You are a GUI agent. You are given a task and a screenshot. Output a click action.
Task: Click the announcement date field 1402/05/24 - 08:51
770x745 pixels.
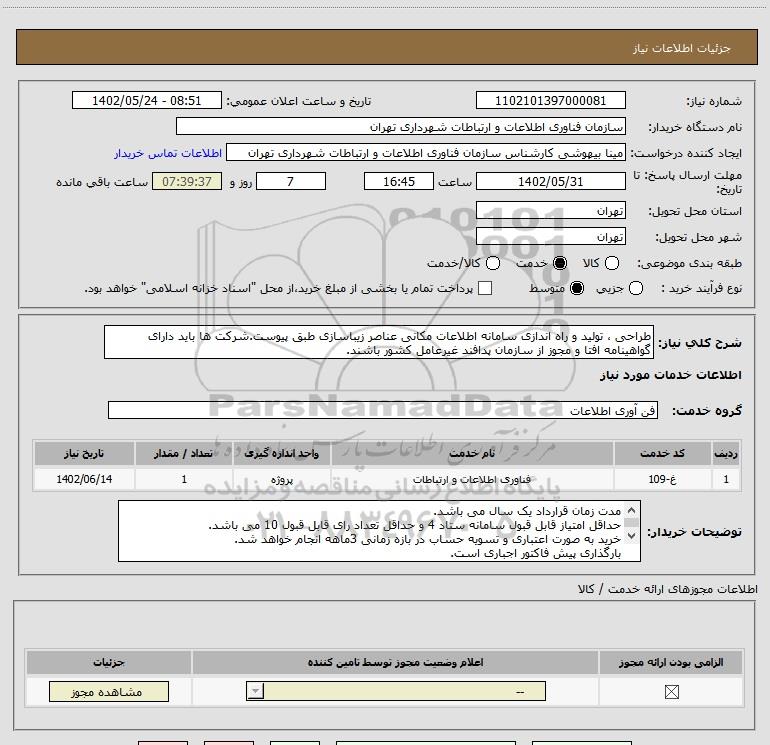point(147,101)
